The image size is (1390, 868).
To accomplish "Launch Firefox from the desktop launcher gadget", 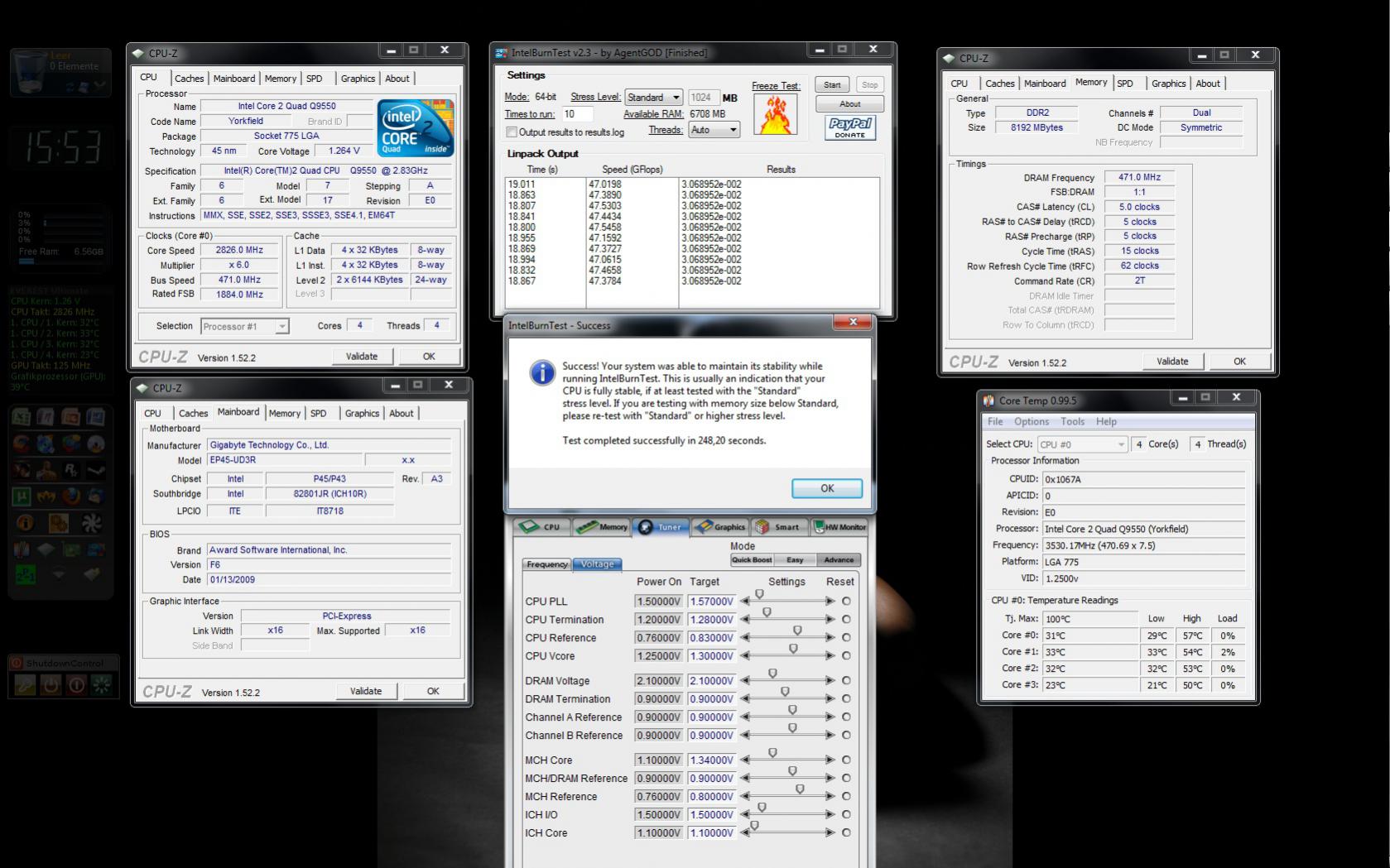I will (x=71, y=496).
